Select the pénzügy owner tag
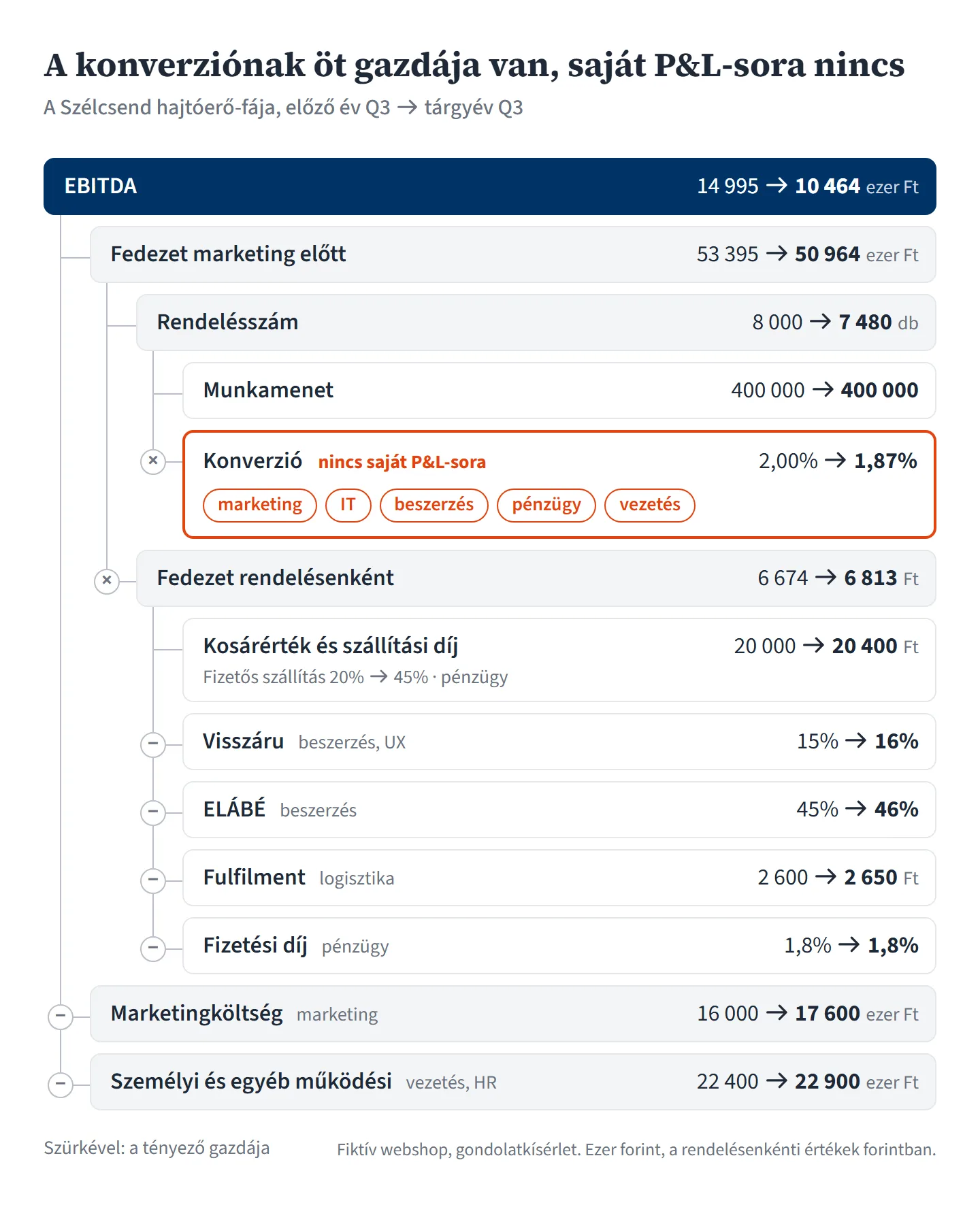The height and width of the screenshot is (1207, 980). point(546,505)
